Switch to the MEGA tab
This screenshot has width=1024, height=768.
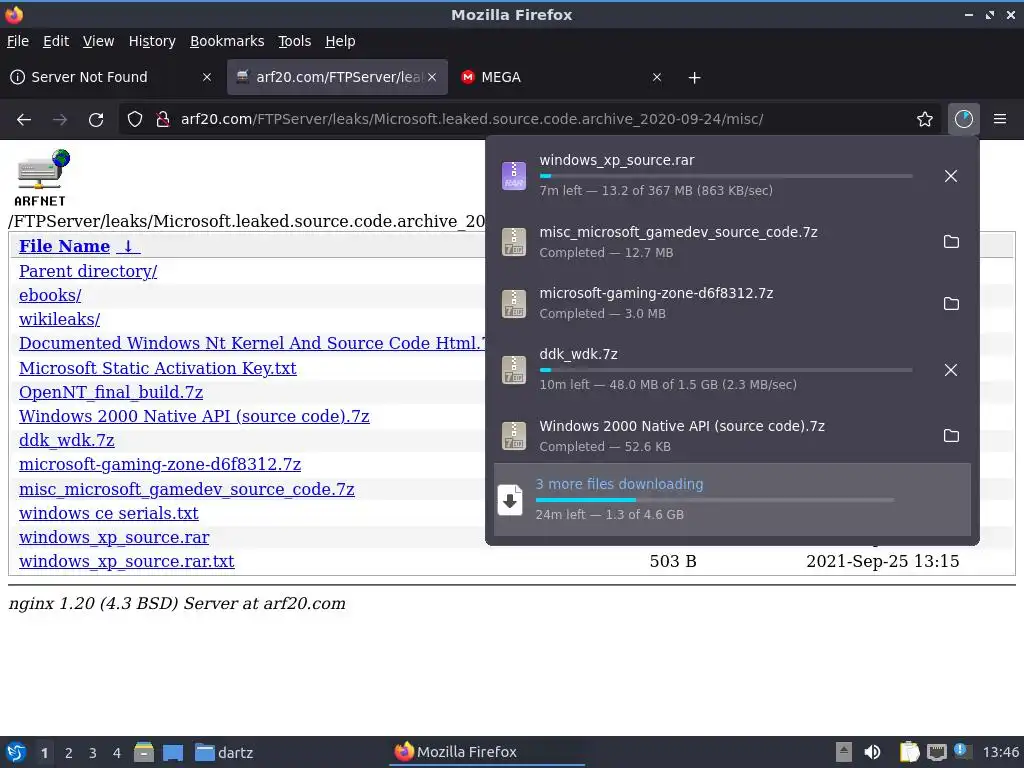(564, 77)
